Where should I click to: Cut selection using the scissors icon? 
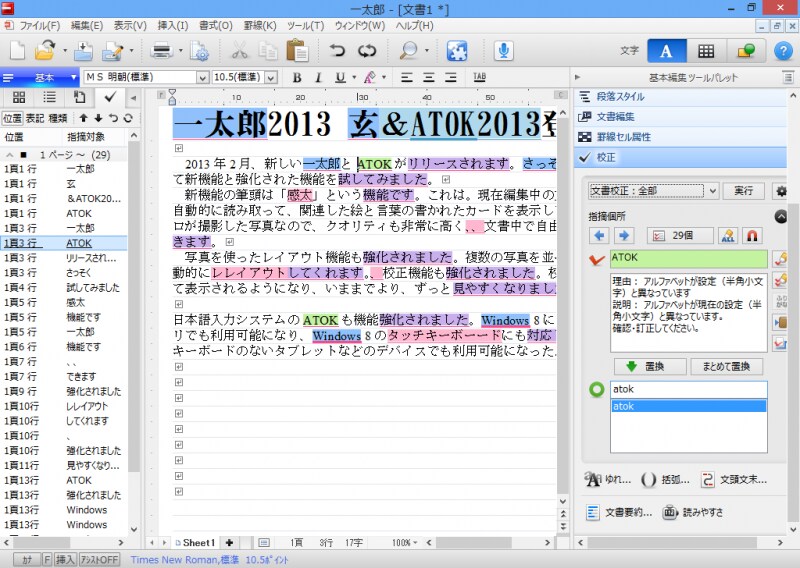[x=239, y=51]
